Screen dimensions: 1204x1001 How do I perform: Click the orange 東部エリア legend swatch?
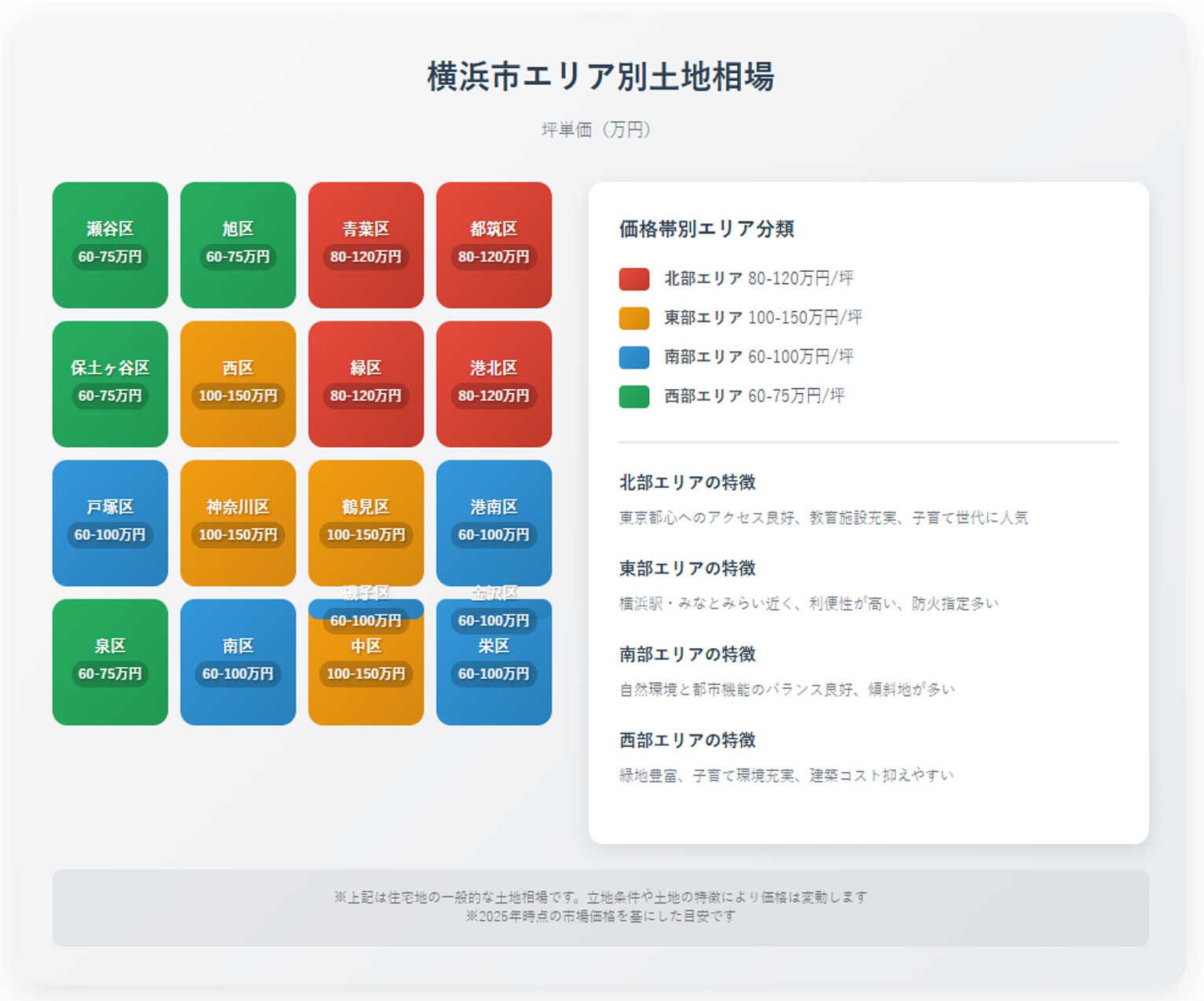click(x=633, y=318)
